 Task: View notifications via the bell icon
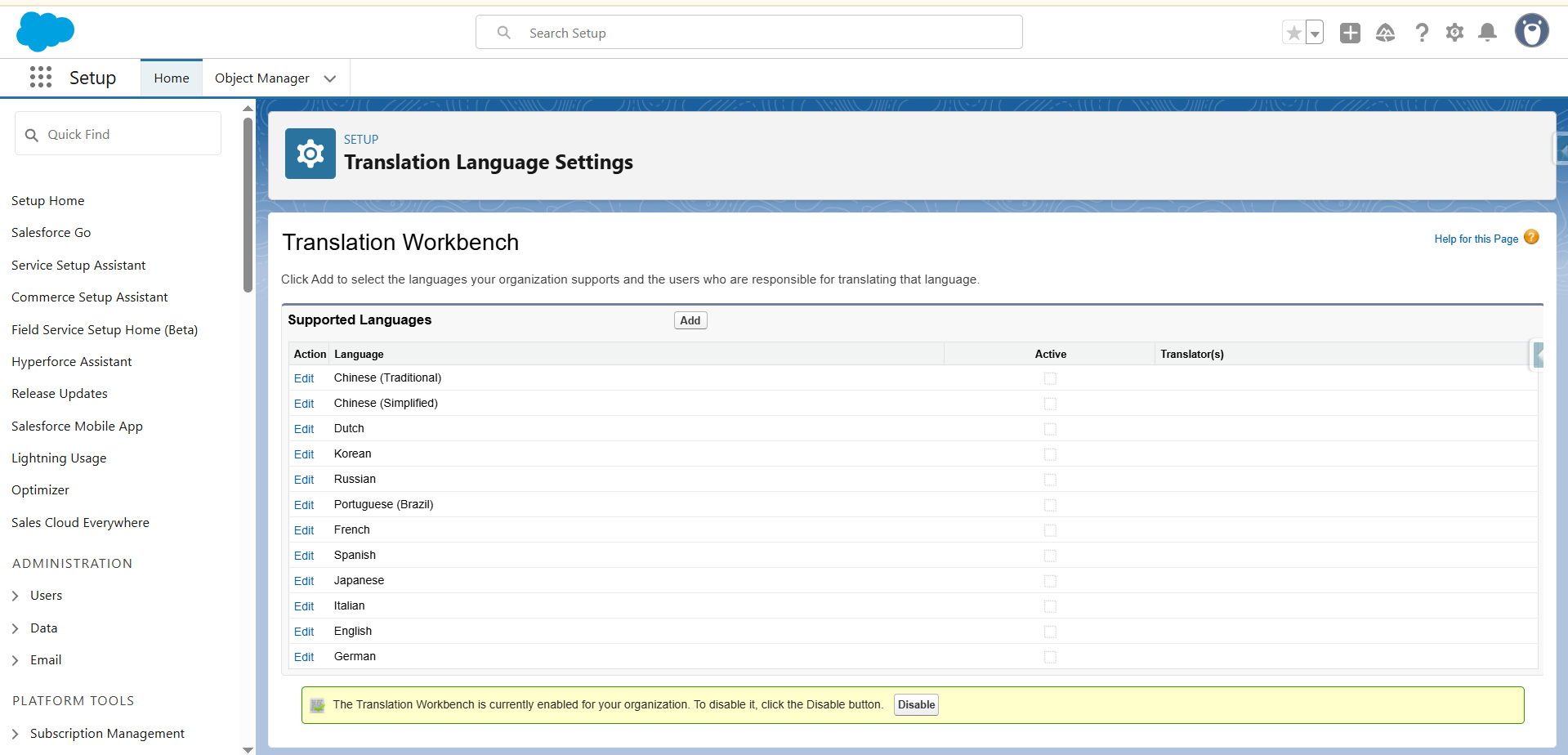(x=1488, y=33)
